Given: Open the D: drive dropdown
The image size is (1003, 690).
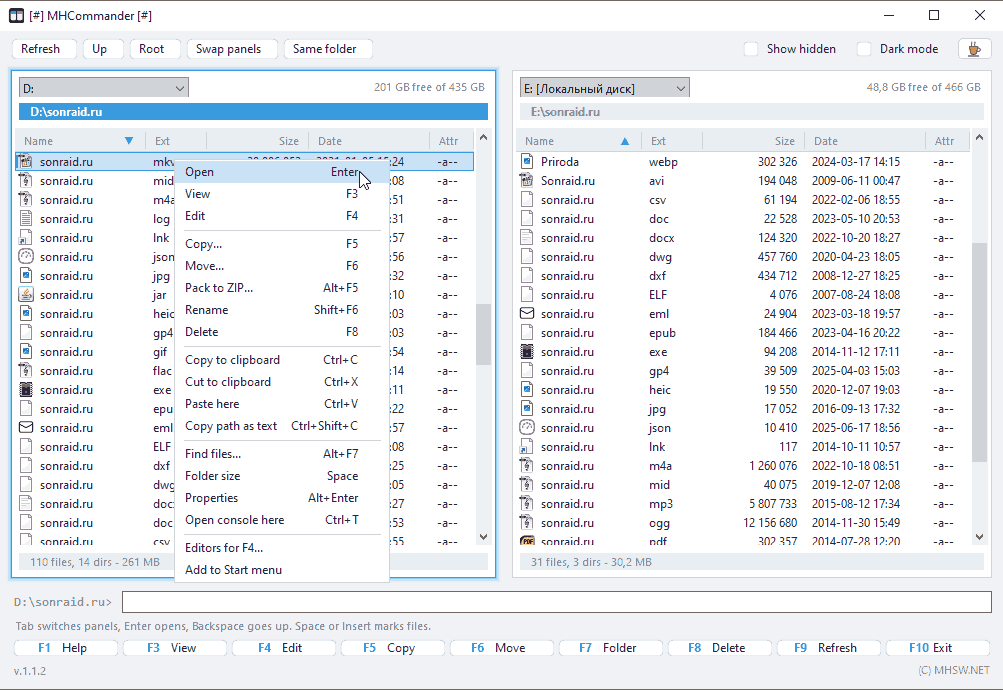Looking at the screenshot, I should [104, 88].
